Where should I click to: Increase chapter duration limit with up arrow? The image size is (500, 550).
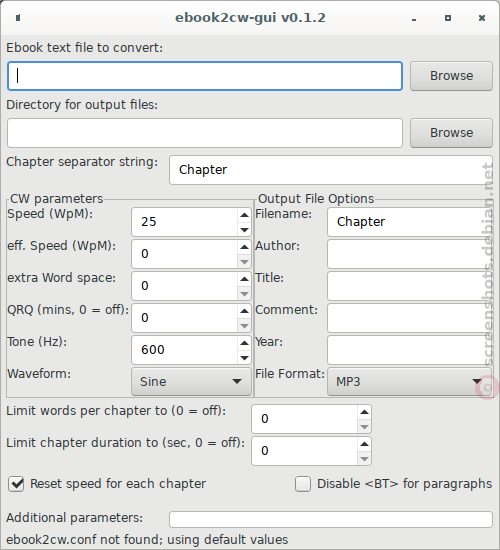[364, 444]
